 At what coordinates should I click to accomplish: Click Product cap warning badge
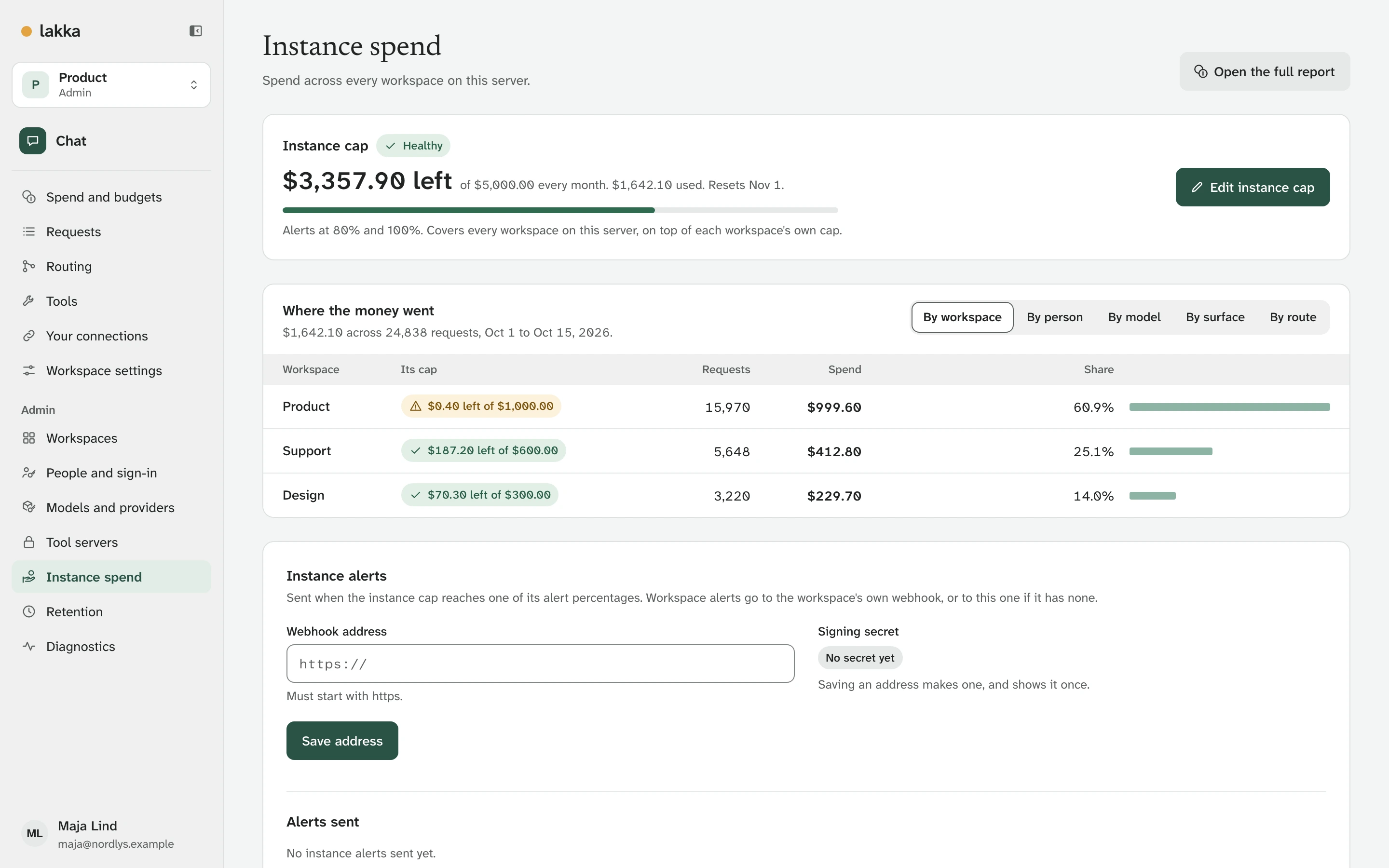[480, 406]
